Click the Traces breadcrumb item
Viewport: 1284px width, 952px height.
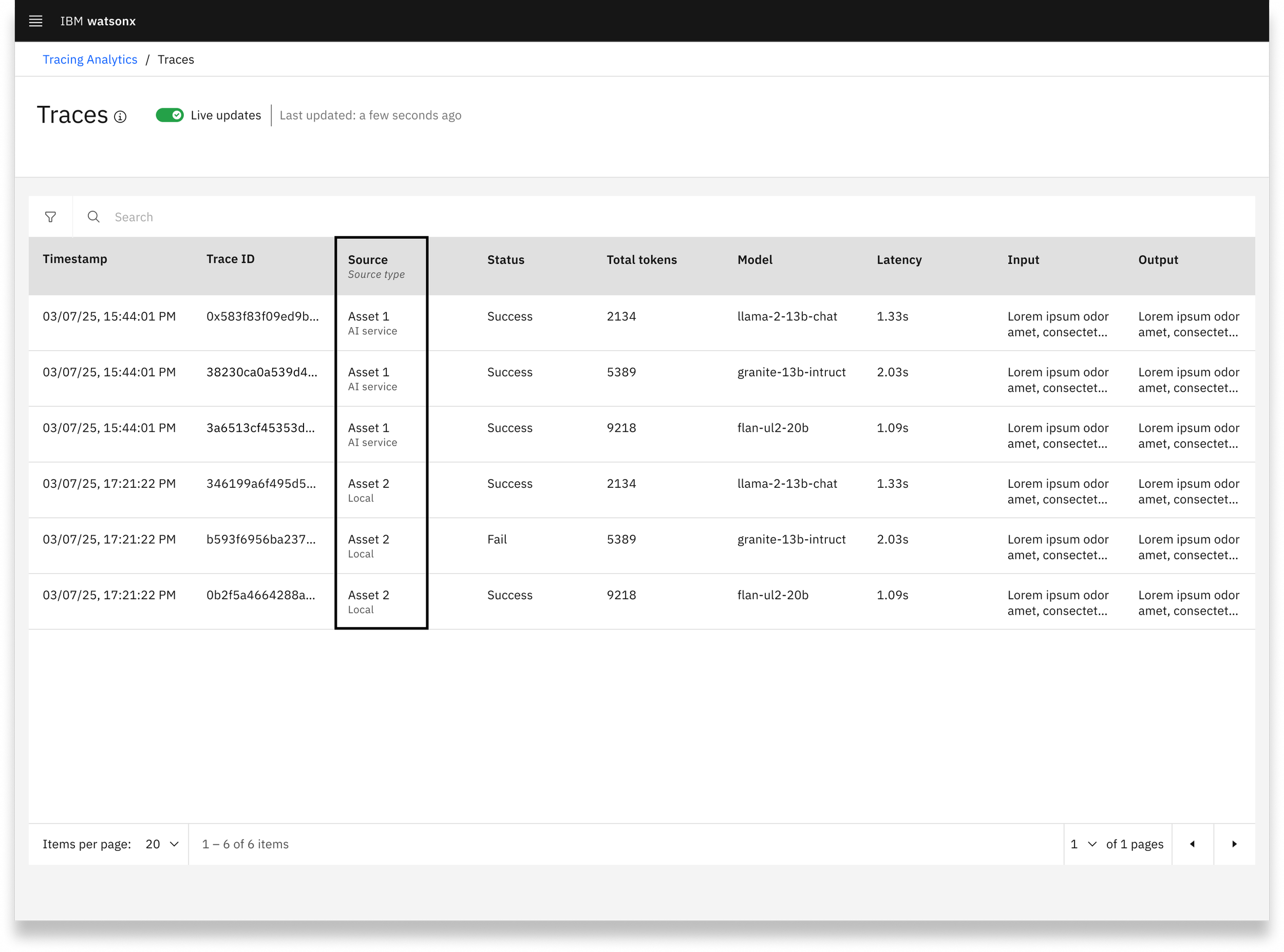tap(176, 60)
